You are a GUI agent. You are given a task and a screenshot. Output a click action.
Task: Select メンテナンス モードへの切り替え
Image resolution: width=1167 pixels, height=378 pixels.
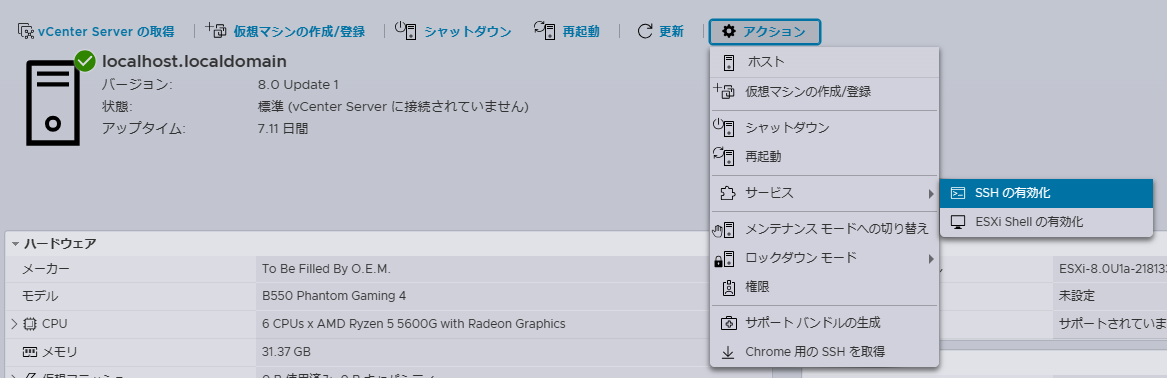click(825, 229)
